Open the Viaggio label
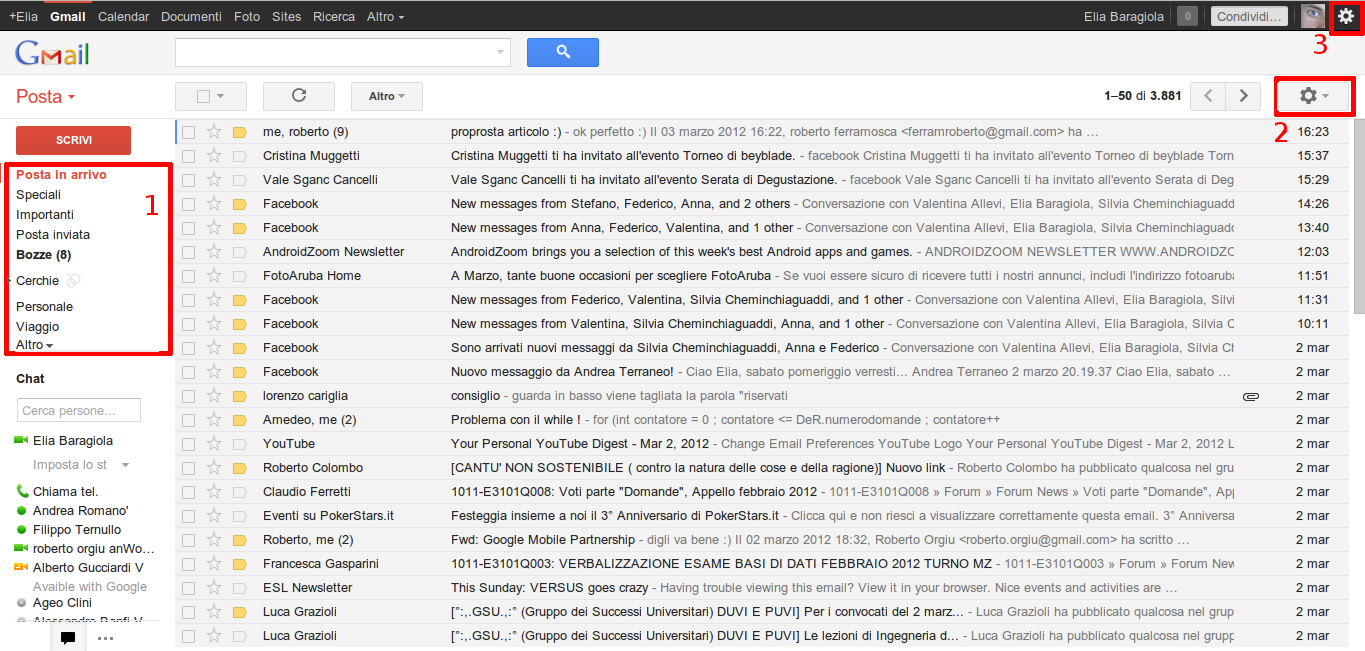The image size is (1365, 651). (37, 327)
